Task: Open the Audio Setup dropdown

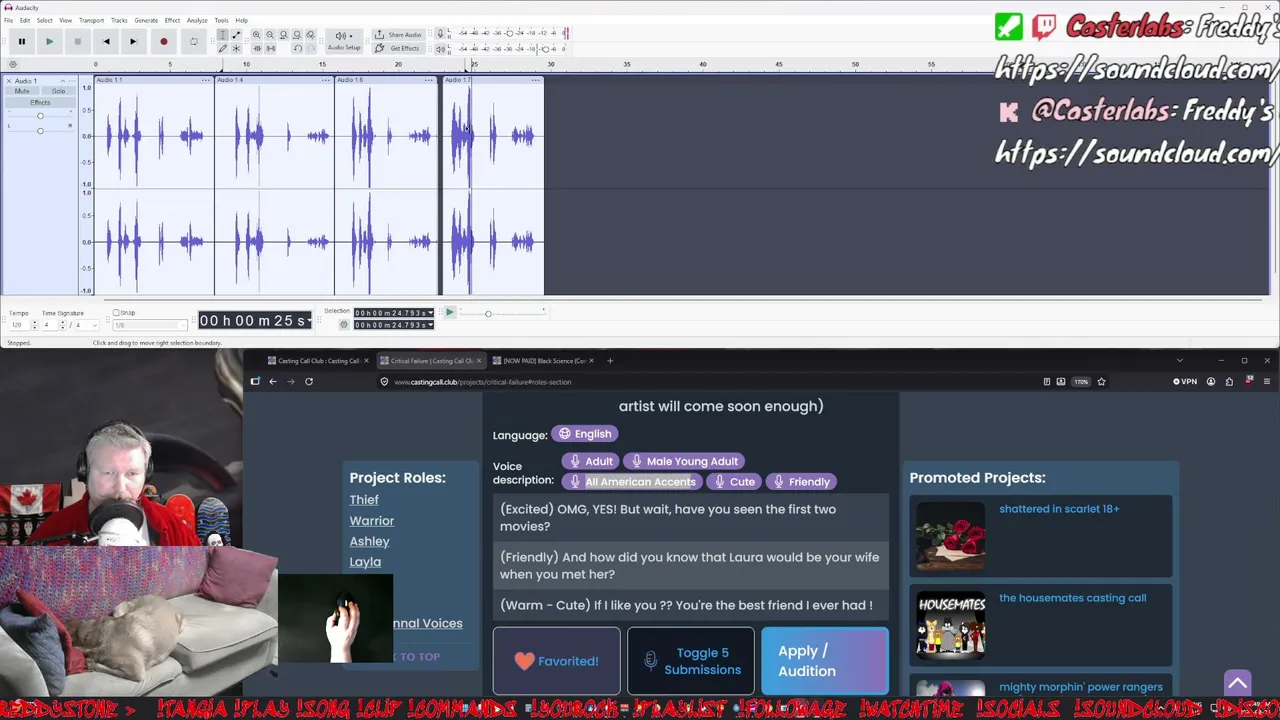Action: (344, 41)
